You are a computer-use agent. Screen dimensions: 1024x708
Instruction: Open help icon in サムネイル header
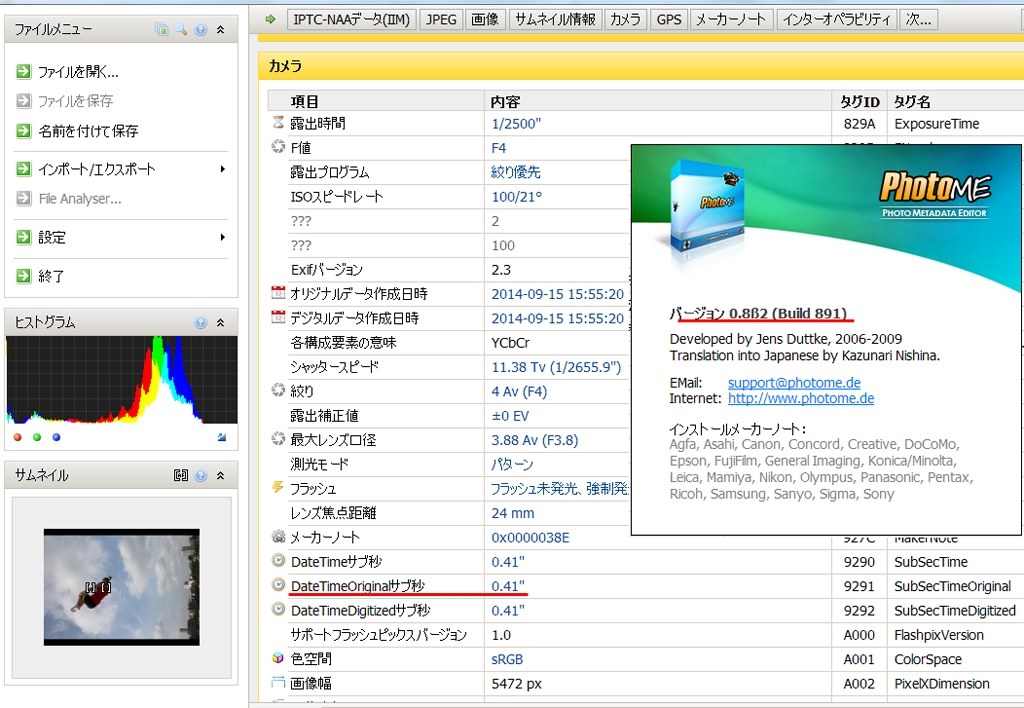pos(200,475)
